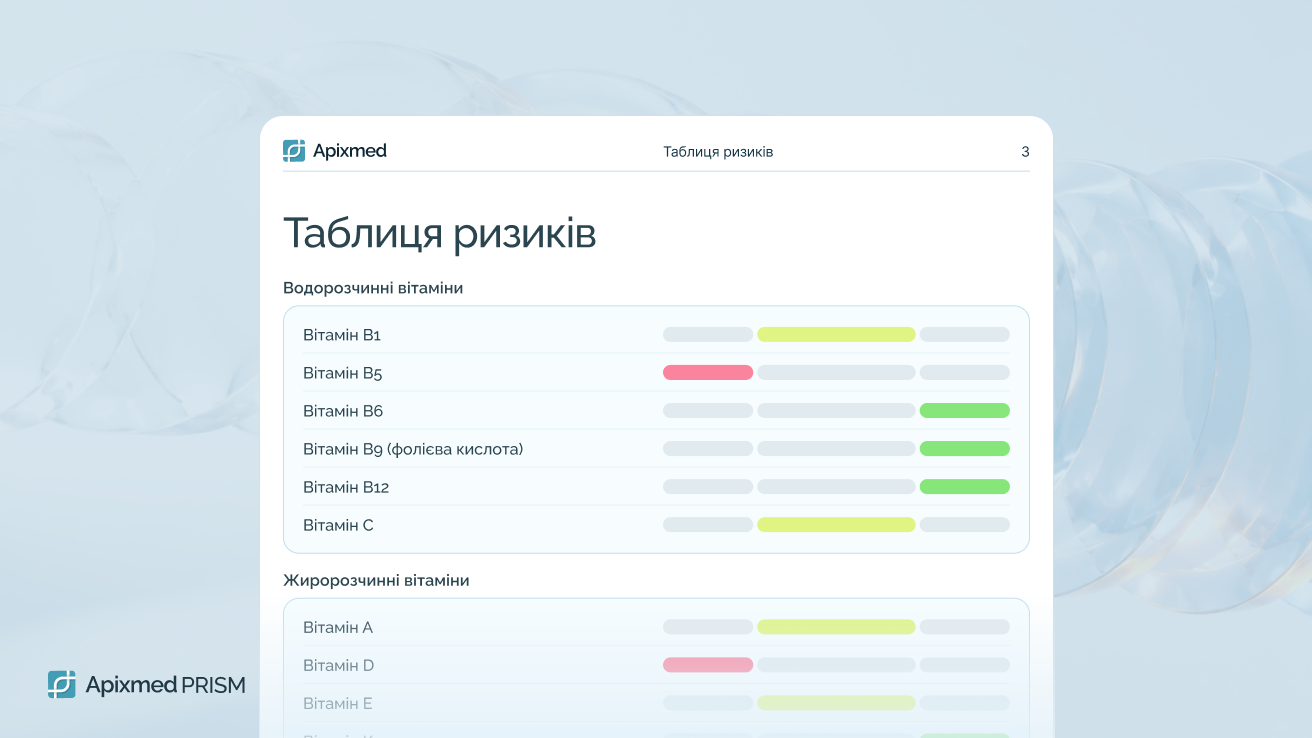Click the 'Вітамін B1' row label
The height and width of the screenshot is (738, 1312).
tap(342, 335)
